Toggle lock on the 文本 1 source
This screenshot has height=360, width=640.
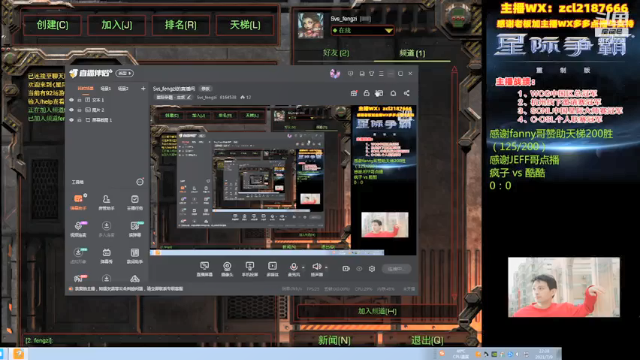(79, 100)
